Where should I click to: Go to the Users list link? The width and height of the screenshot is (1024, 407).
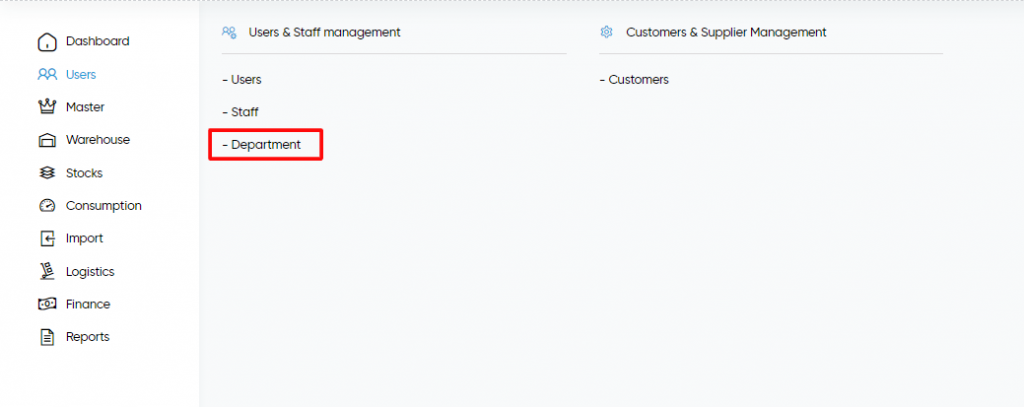tap(242, 80)
